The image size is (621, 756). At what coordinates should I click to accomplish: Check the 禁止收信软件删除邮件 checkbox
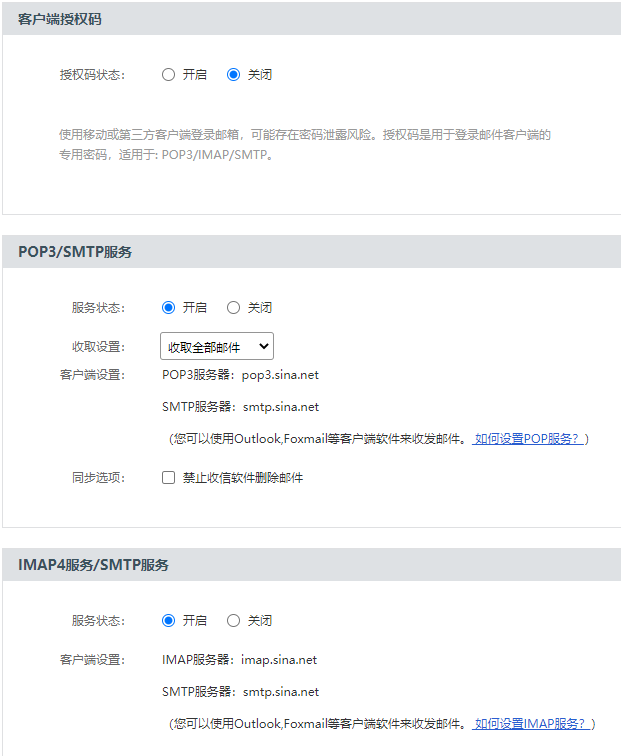[169, 478]
